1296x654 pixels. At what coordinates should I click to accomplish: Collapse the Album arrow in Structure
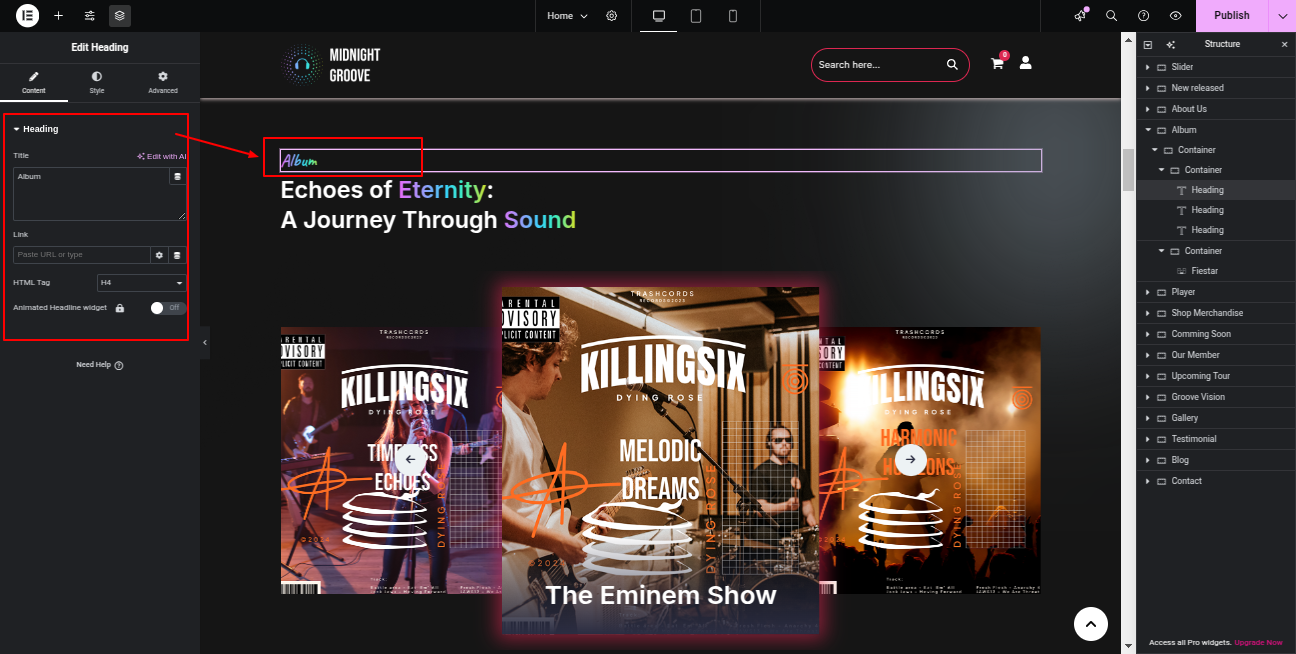click(1148, 130)
